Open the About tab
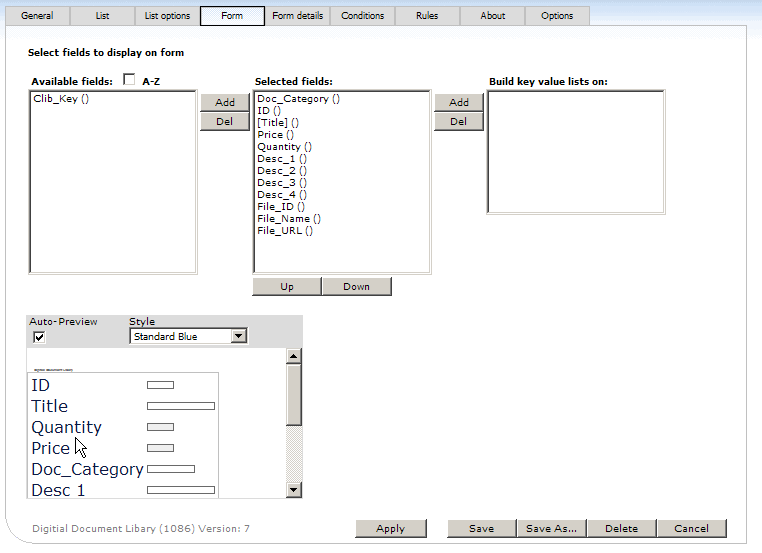Screen dimensions: 762x553 click(x=492, y=16)
